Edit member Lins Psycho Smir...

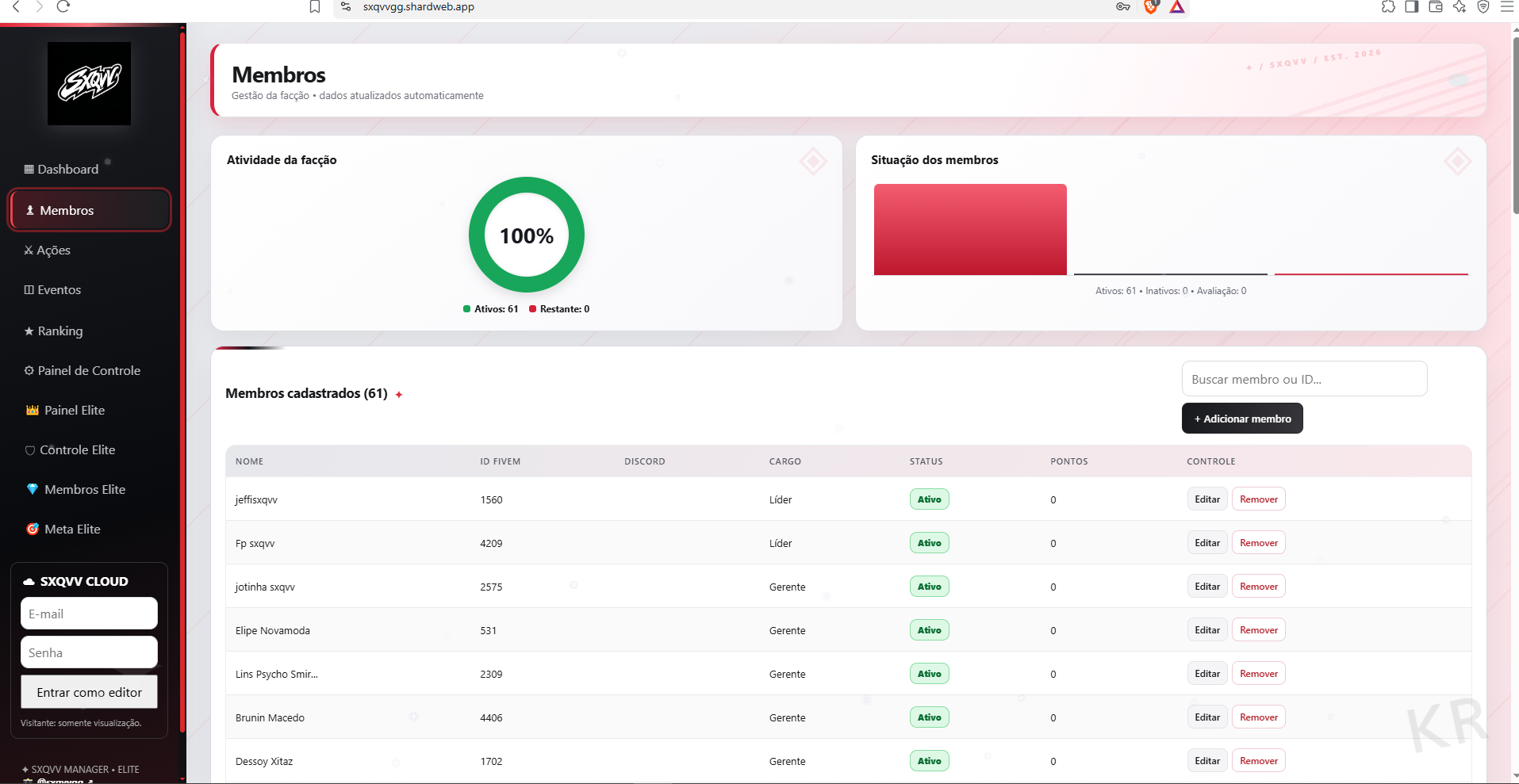pyautogui.click(x=1207, y=674)
